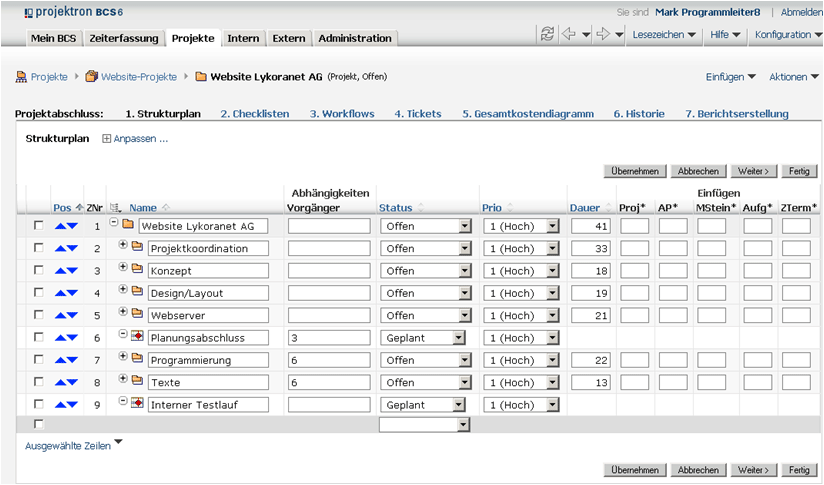Open the Ausgewählte Zeilen dropdown
The width and height of the screenshot is (824, 485).
click(x=74, y=446)
